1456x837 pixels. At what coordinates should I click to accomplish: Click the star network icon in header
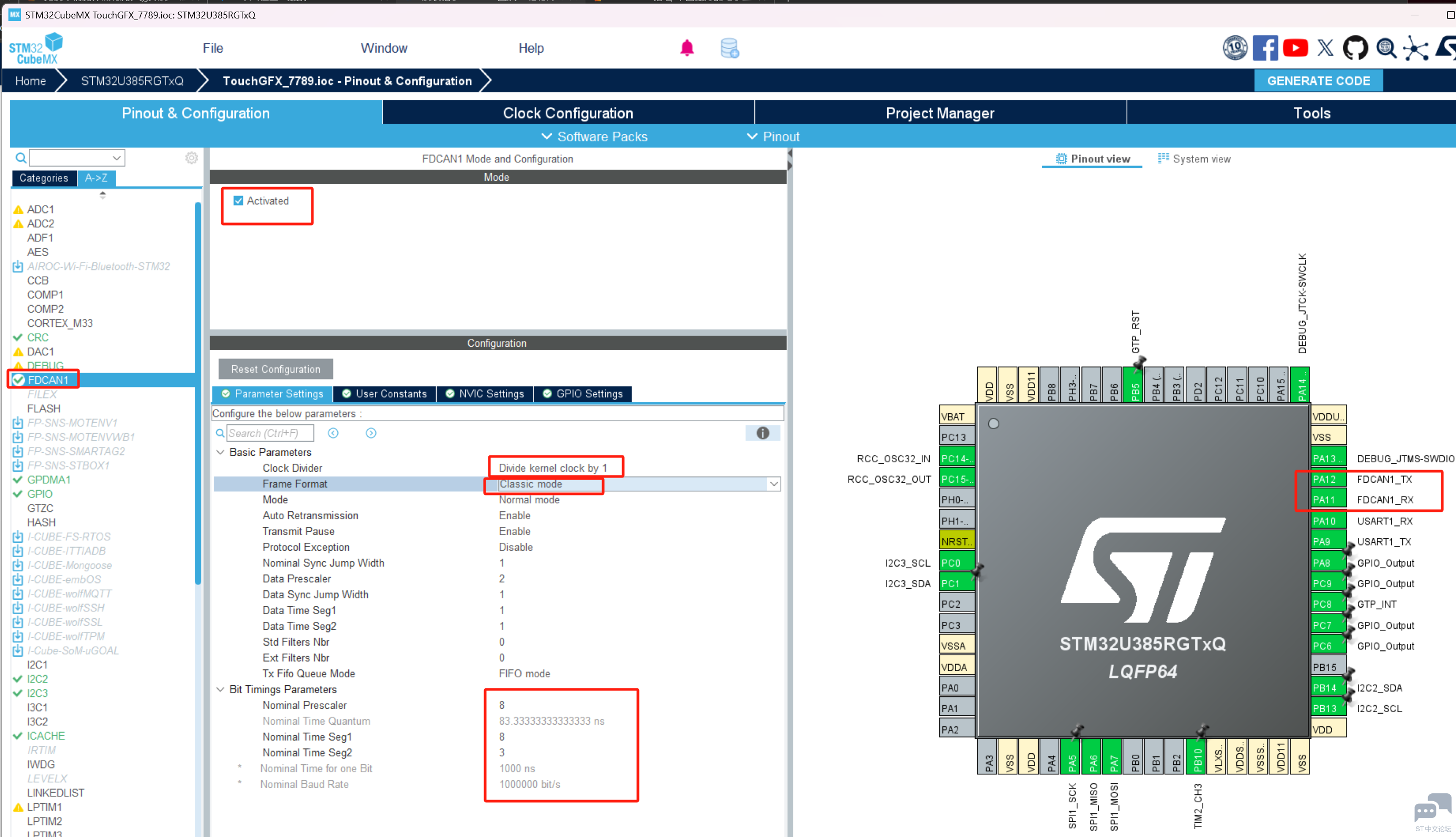1415,48
